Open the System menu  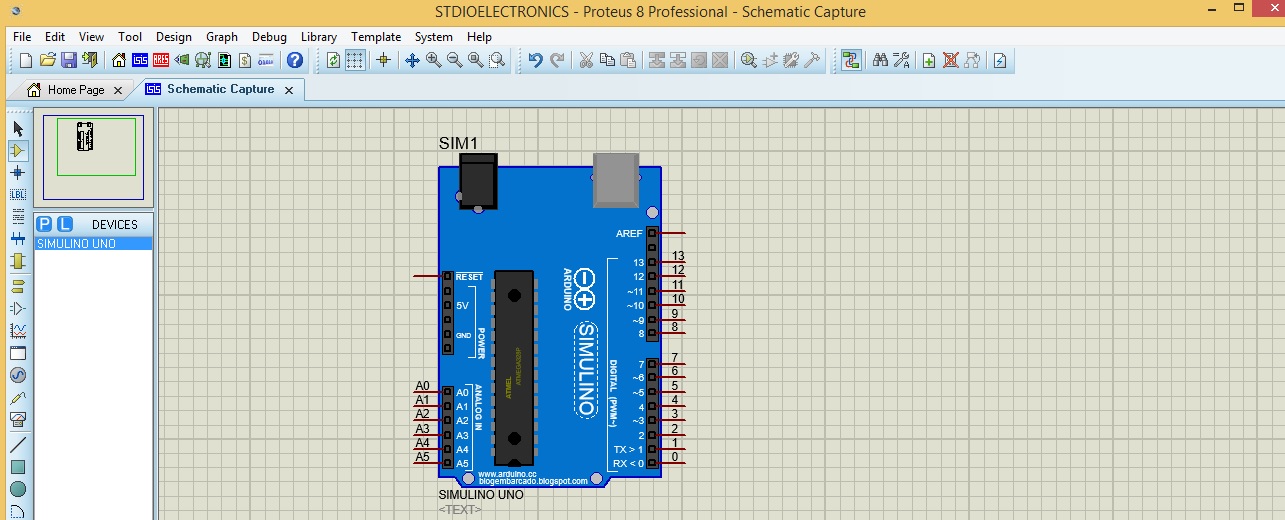coord(434,37)
